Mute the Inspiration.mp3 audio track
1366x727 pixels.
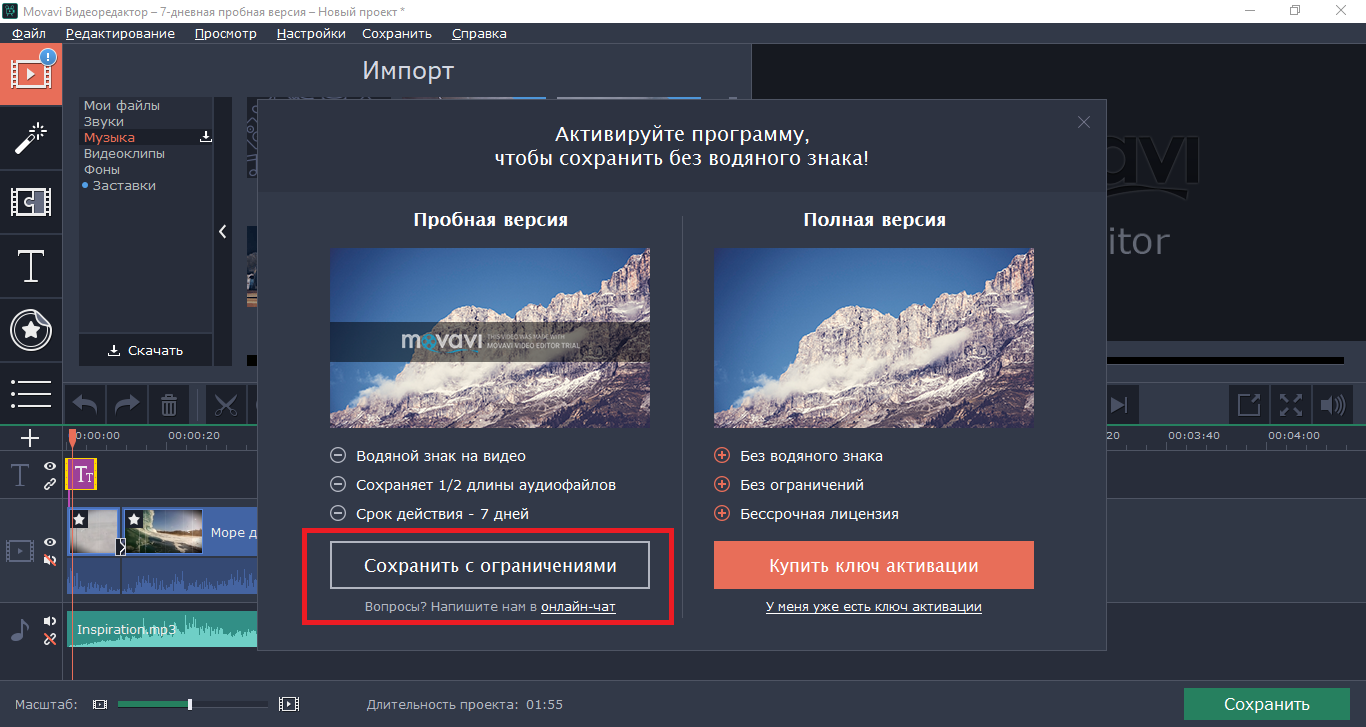click(50, 622)
